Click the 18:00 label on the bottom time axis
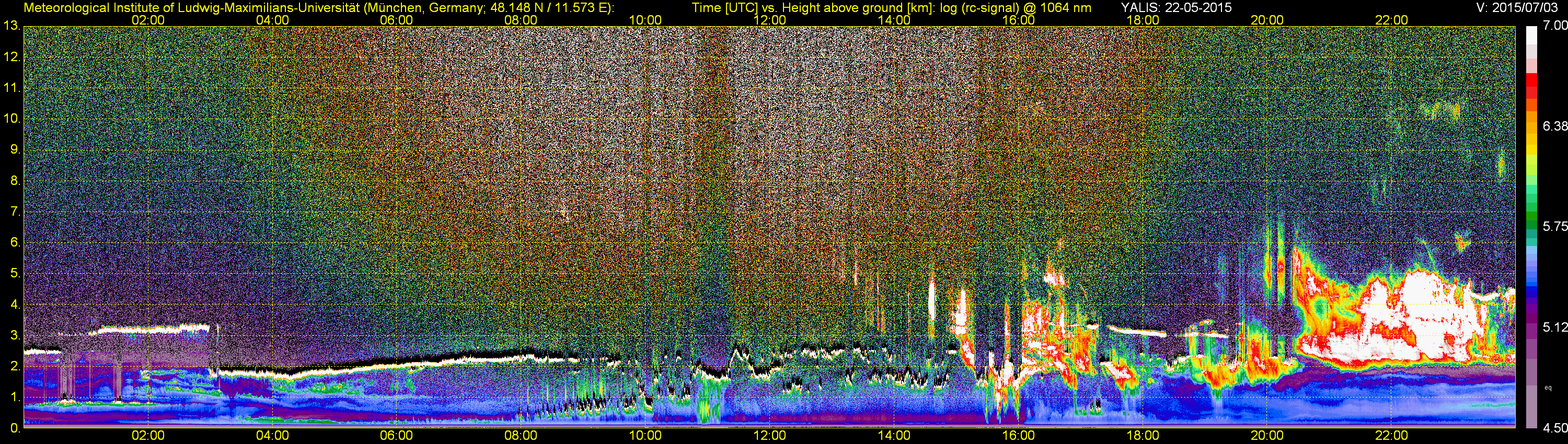This screenshot has height=444, width=1568. (1143, 436)
